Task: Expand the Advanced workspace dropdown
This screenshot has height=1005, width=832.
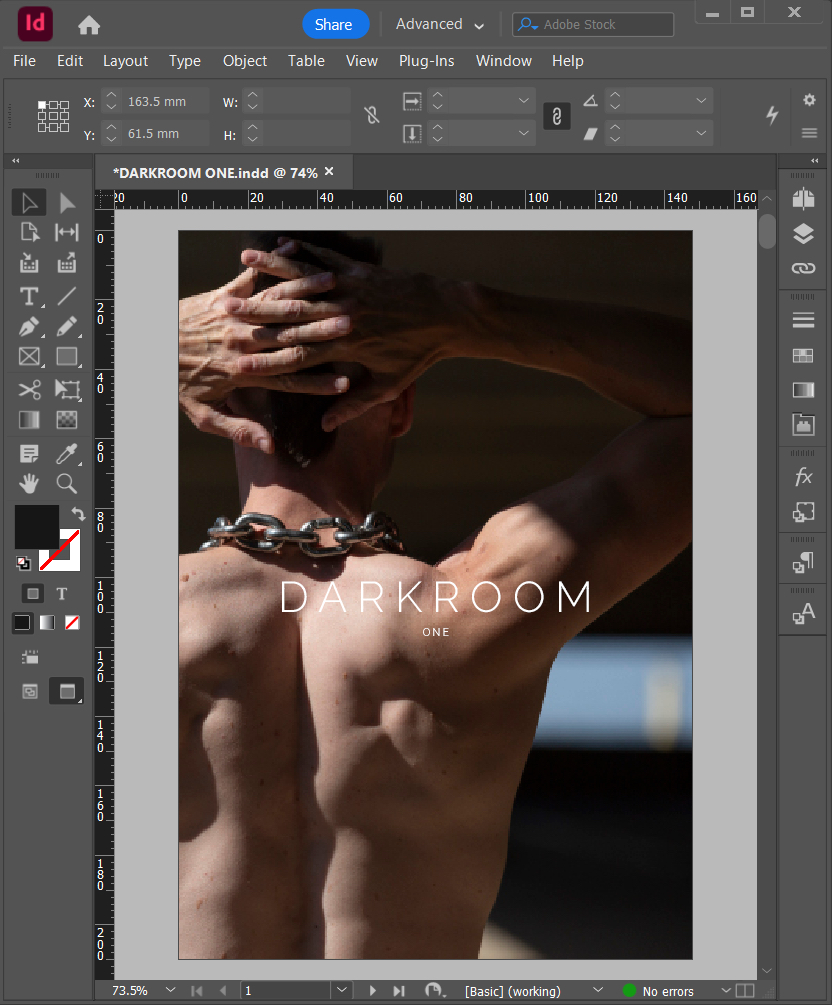Action: (440, 25)
